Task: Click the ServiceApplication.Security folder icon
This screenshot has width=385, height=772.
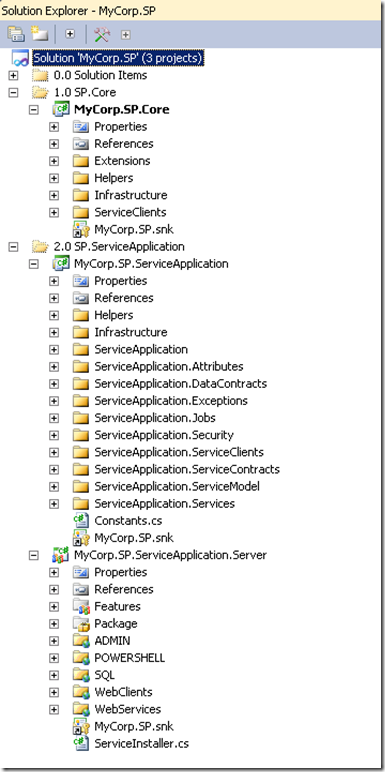Action: point(81,435)
